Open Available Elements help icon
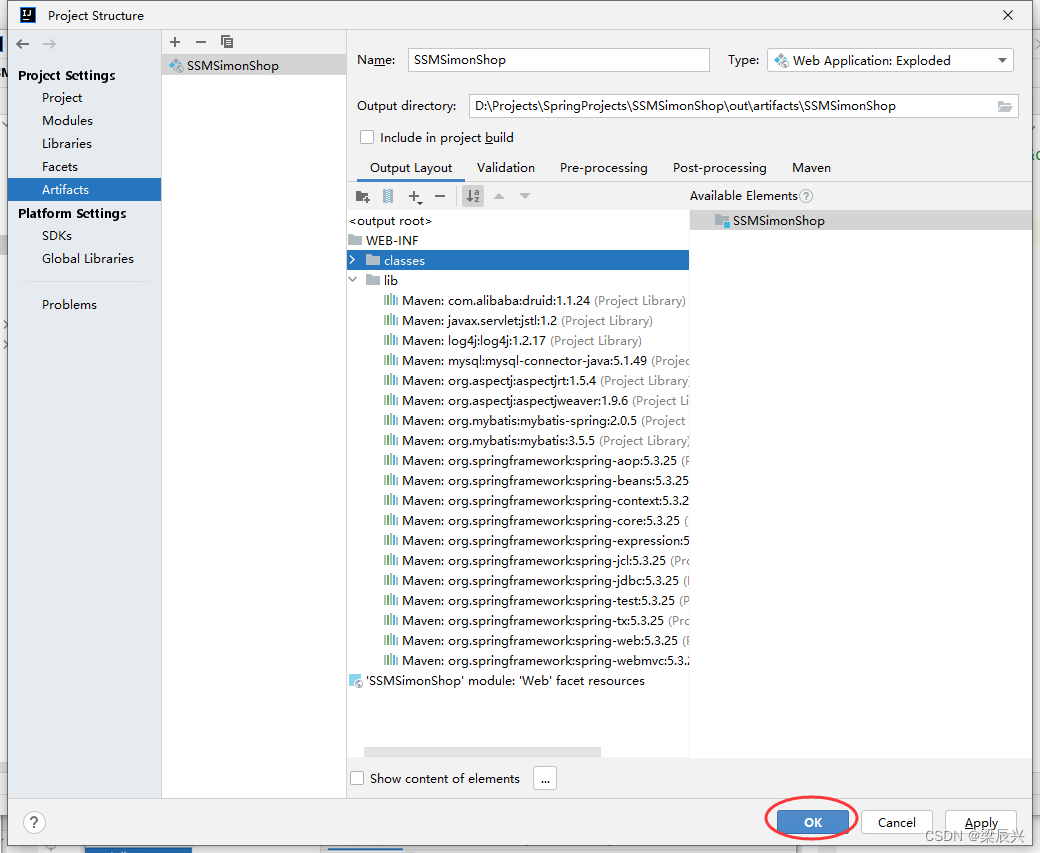This screenshot has width=1040, height=853. 806,196
